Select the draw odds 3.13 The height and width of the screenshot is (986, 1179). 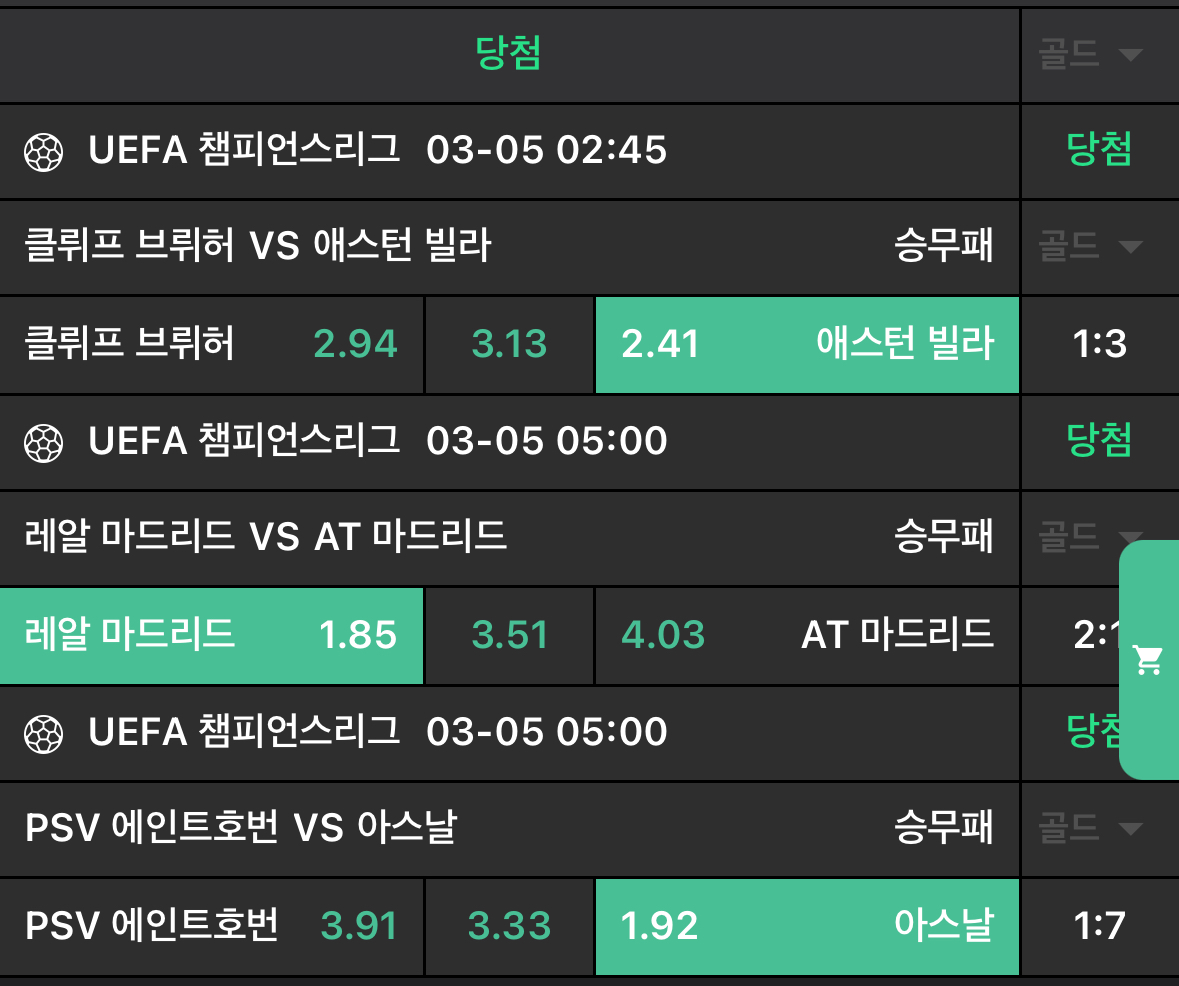(509, 345)
